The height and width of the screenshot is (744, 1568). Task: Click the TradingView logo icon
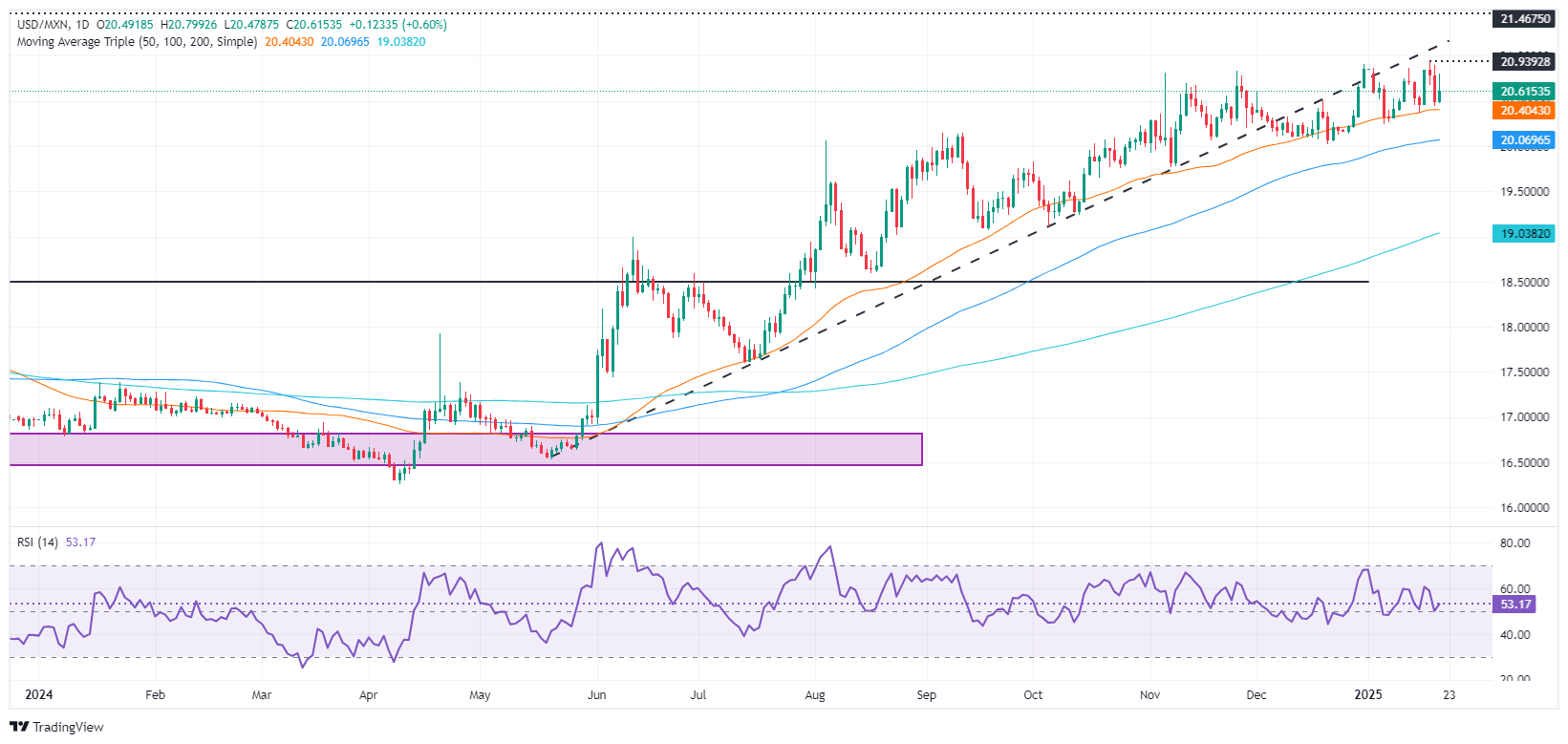pos(21,727)
